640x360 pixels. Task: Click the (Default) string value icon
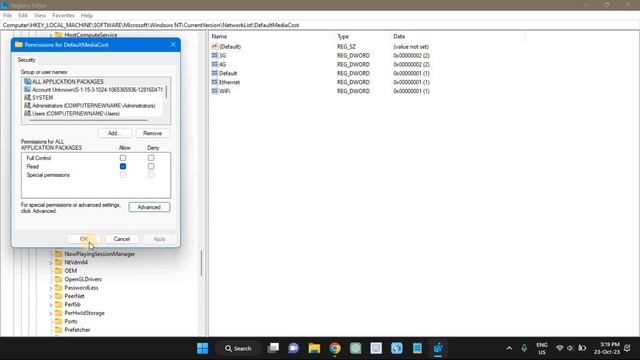coord(215,46)
